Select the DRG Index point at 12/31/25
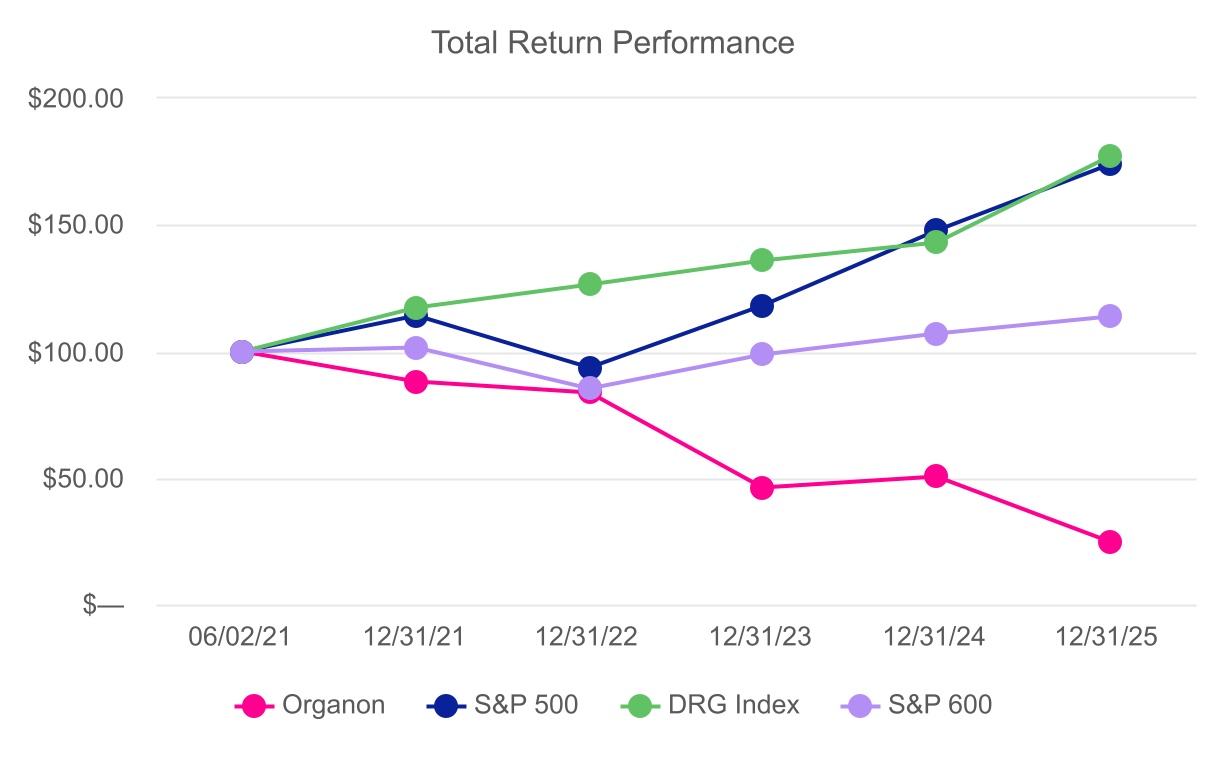The width and height of the screenshot is (1226, 760). tap(1109, 155)
